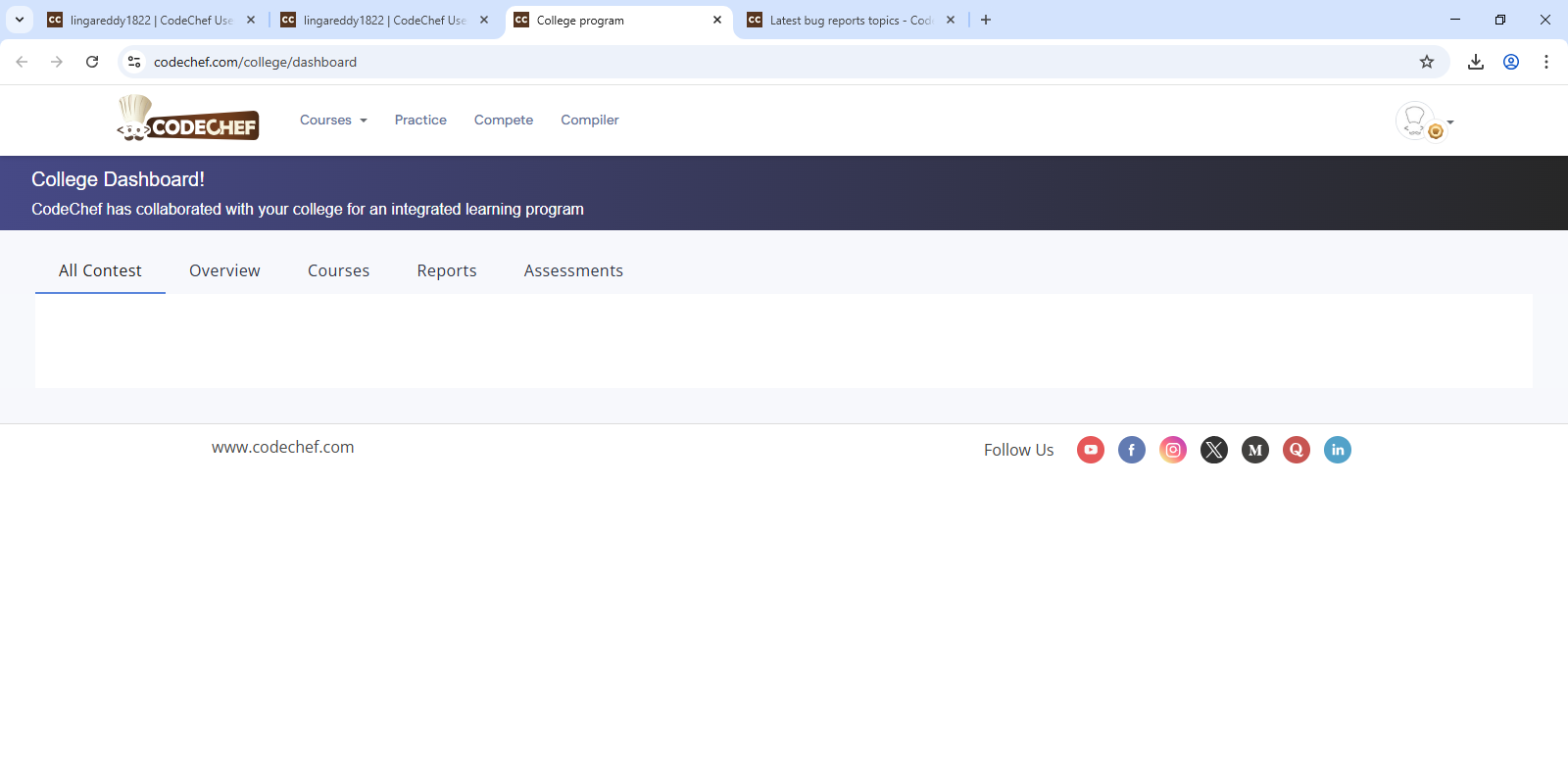Screen dimensions: 1568x778
Task: Switch to the Courses dashboard tab
Action: [338, 270]
